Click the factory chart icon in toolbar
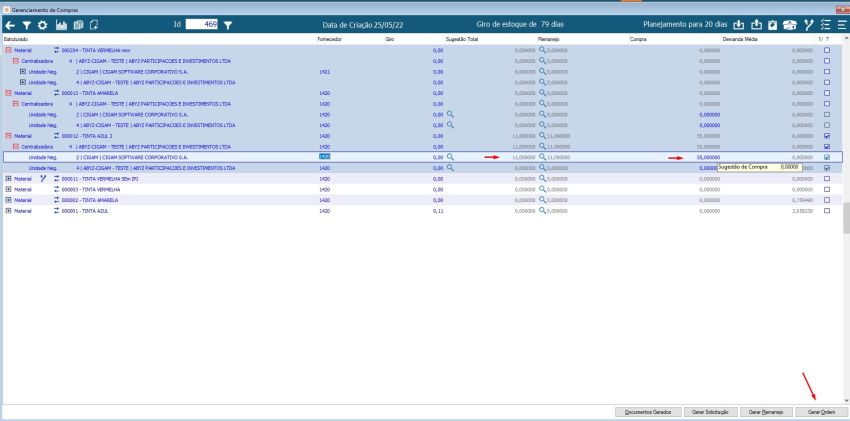The height and width of the screenshot is (421, 850). click(61, 25)
